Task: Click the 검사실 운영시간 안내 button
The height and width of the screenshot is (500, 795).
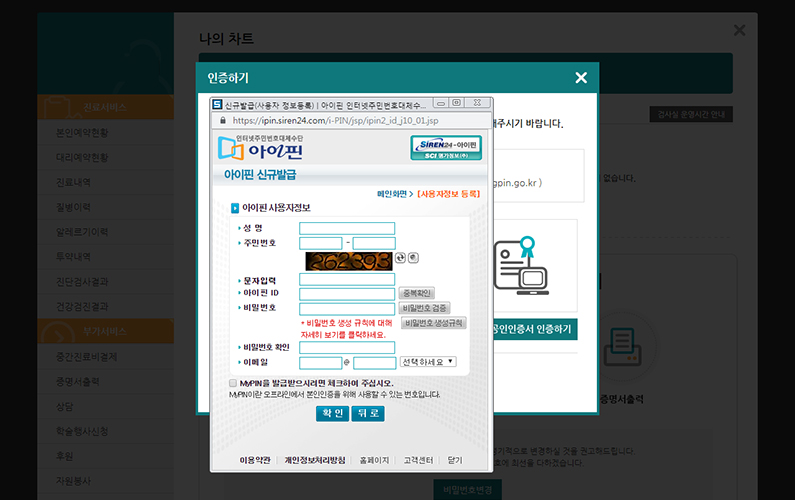Action: tap(691, 114)
